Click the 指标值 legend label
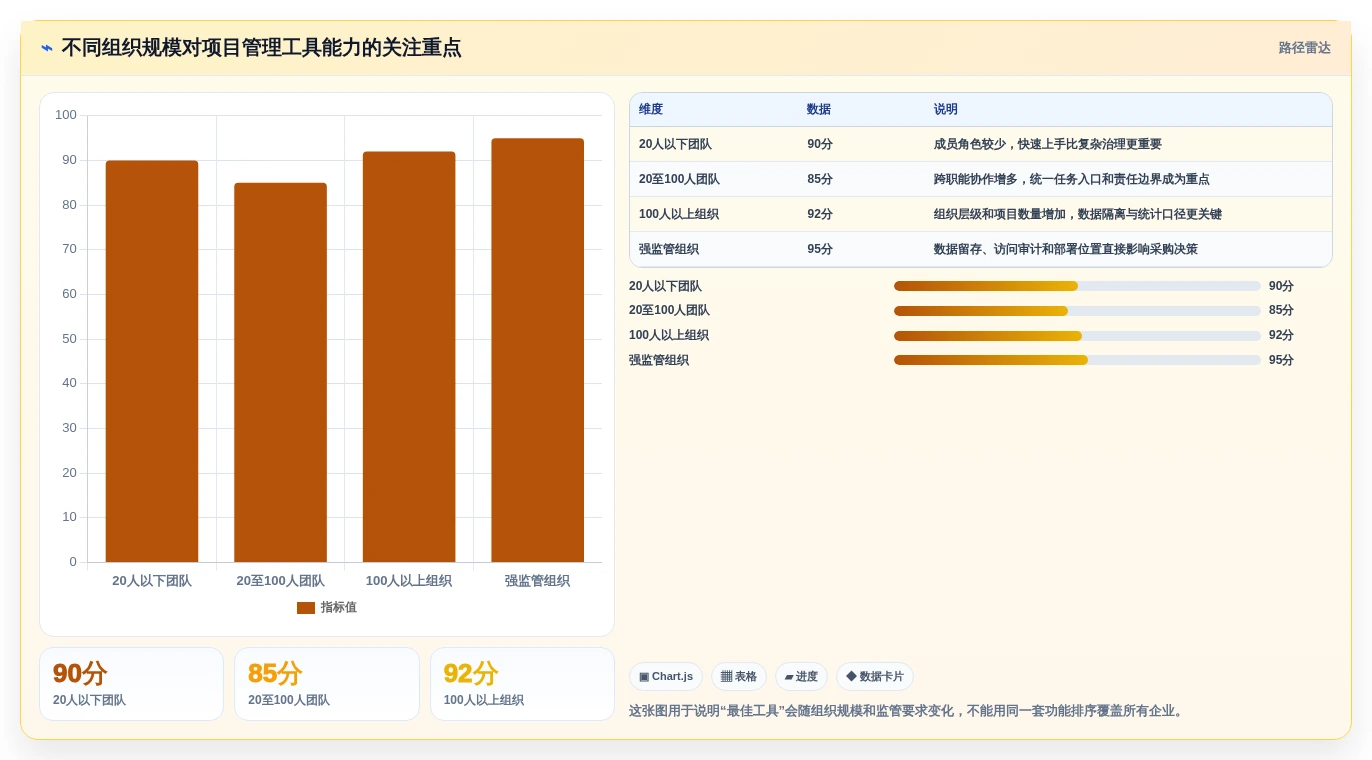Viewport: 1372px width, 760px height. click(339, 608)
